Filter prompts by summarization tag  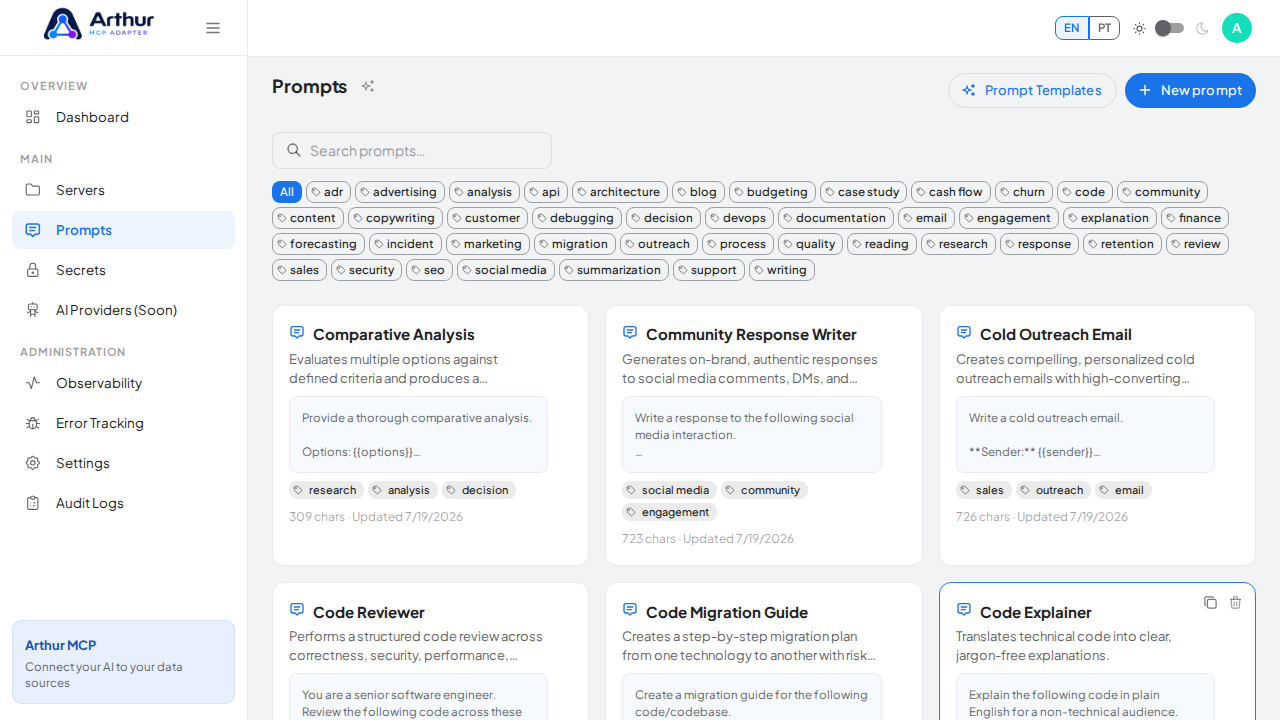614,270
